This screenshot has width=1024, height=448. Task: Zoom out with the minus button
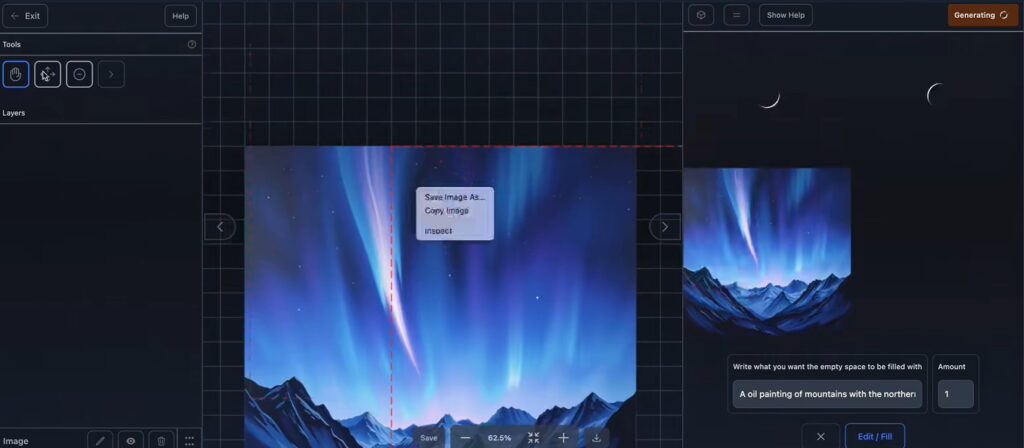click(x=465, y=438)
